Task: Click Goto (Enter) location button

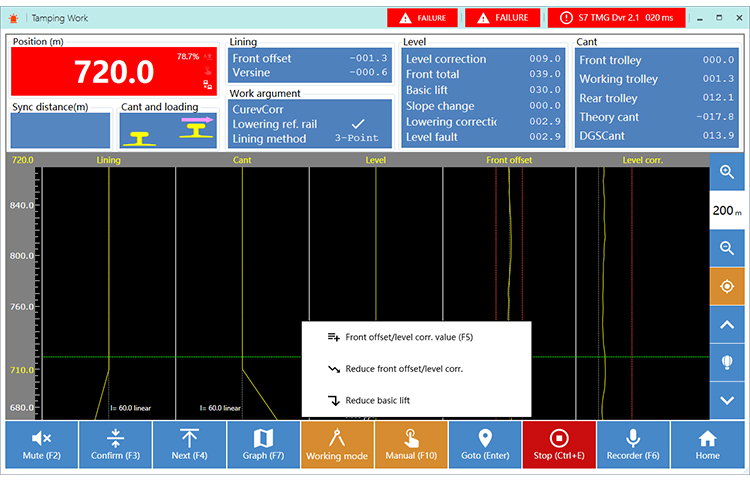Action: click(x=485, y=445)
